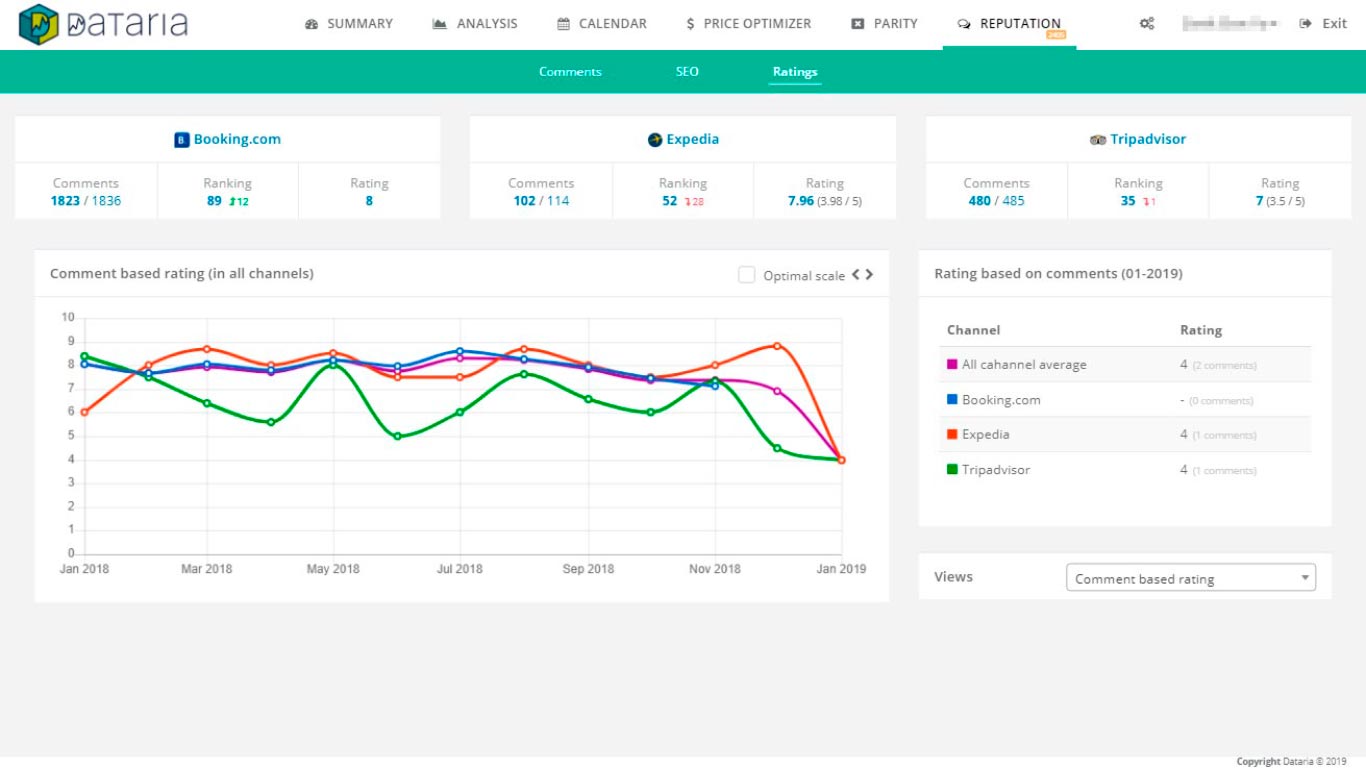Click Tripadvisor ranking value 35
This screenshot has height=768, width=1366.
[x=1128, y=201]
